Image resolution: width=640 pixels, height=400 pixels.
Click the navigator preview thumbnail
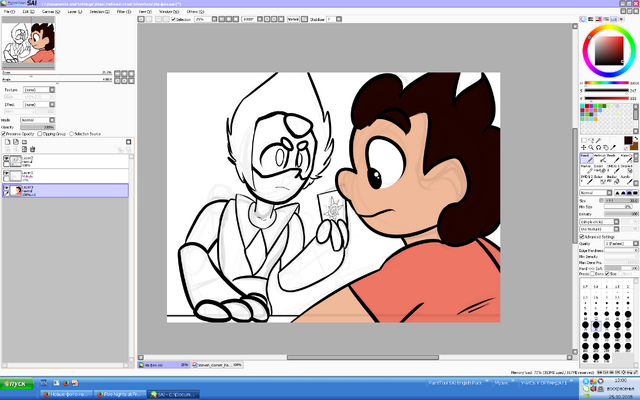28,43
